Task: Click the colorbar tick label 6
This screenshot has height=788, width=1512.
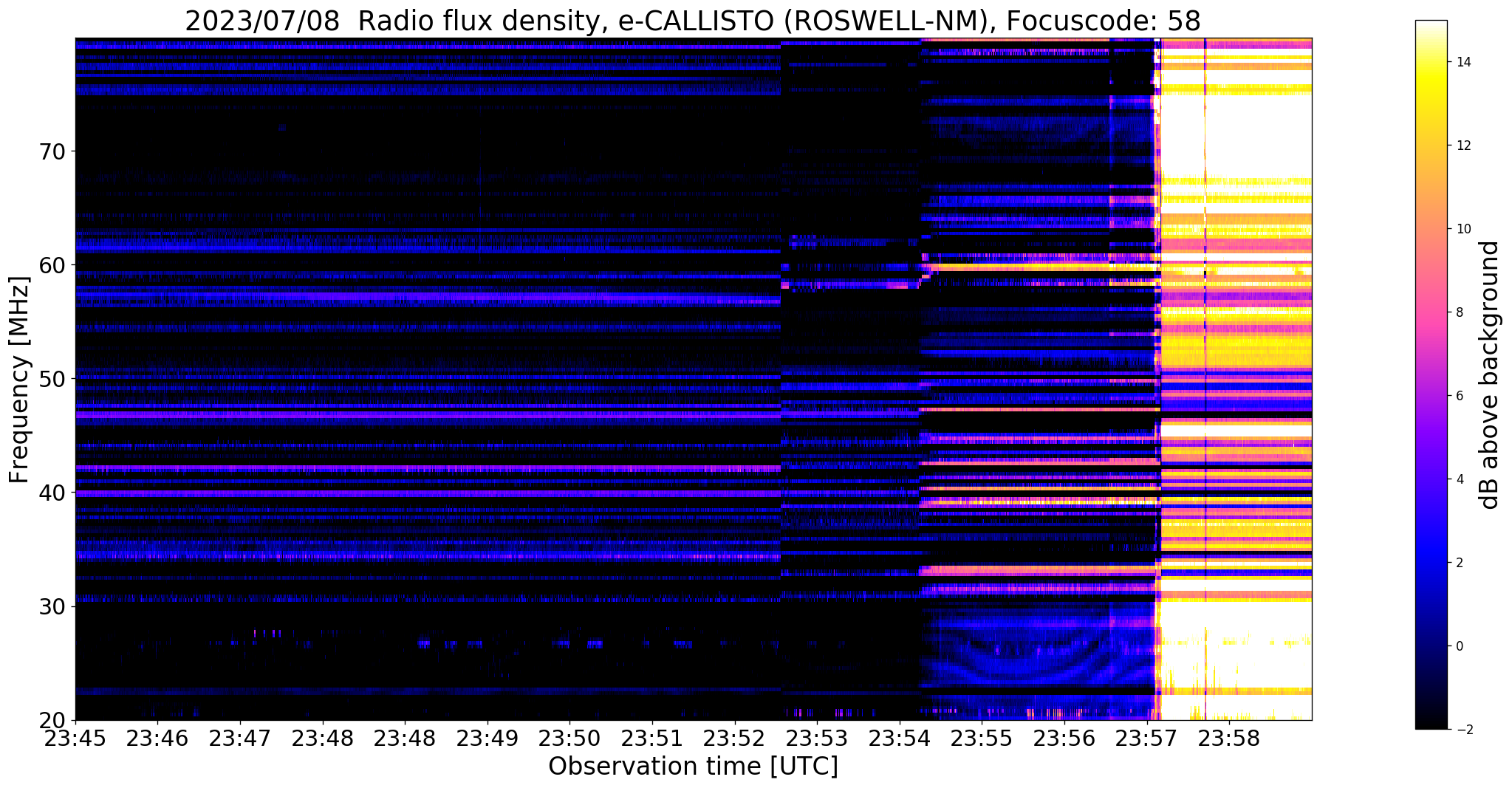Action: click(x=1459, y=396)
